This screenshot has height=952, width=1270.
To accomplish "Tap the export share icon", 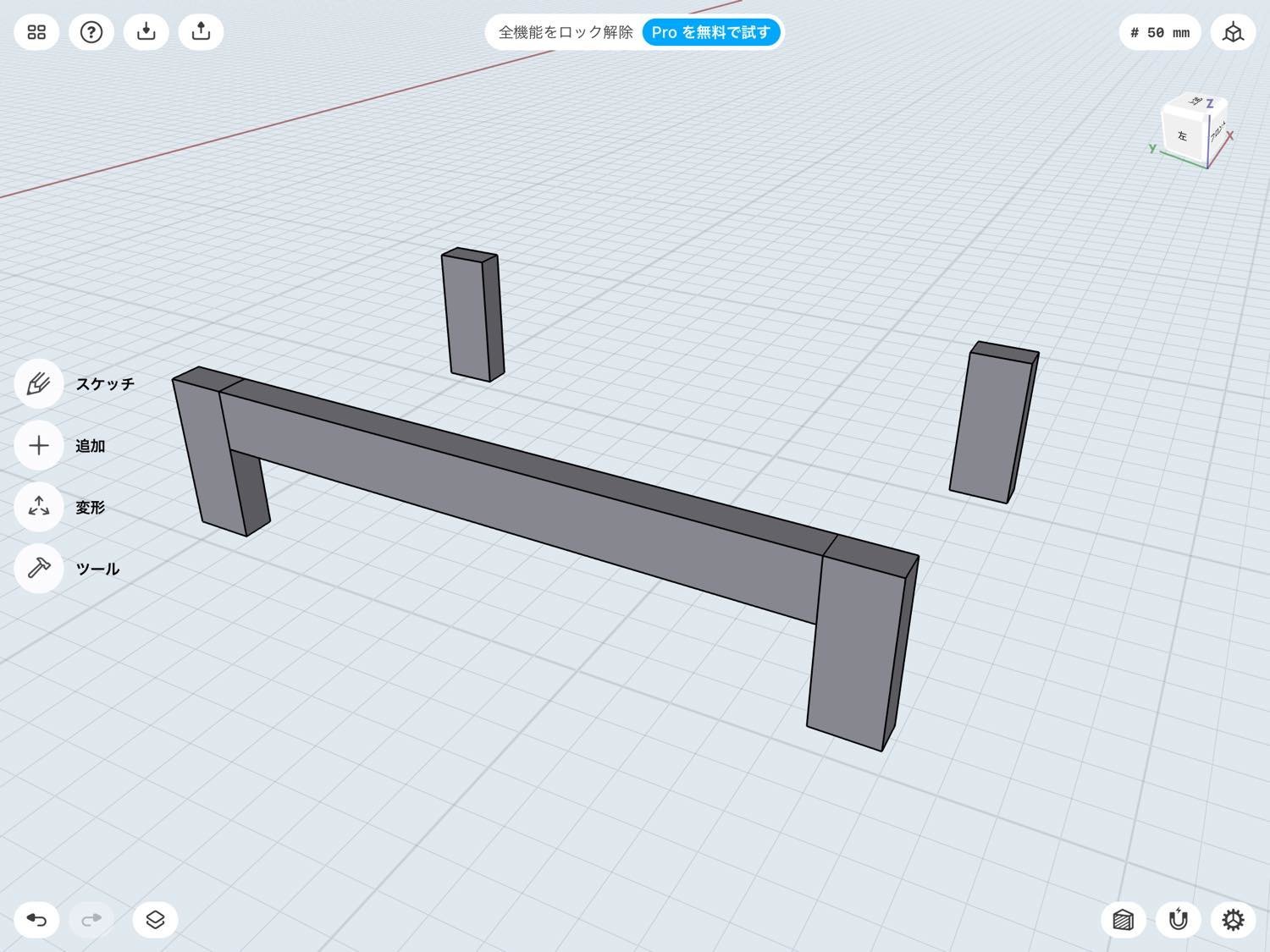I will coord(201,32).
